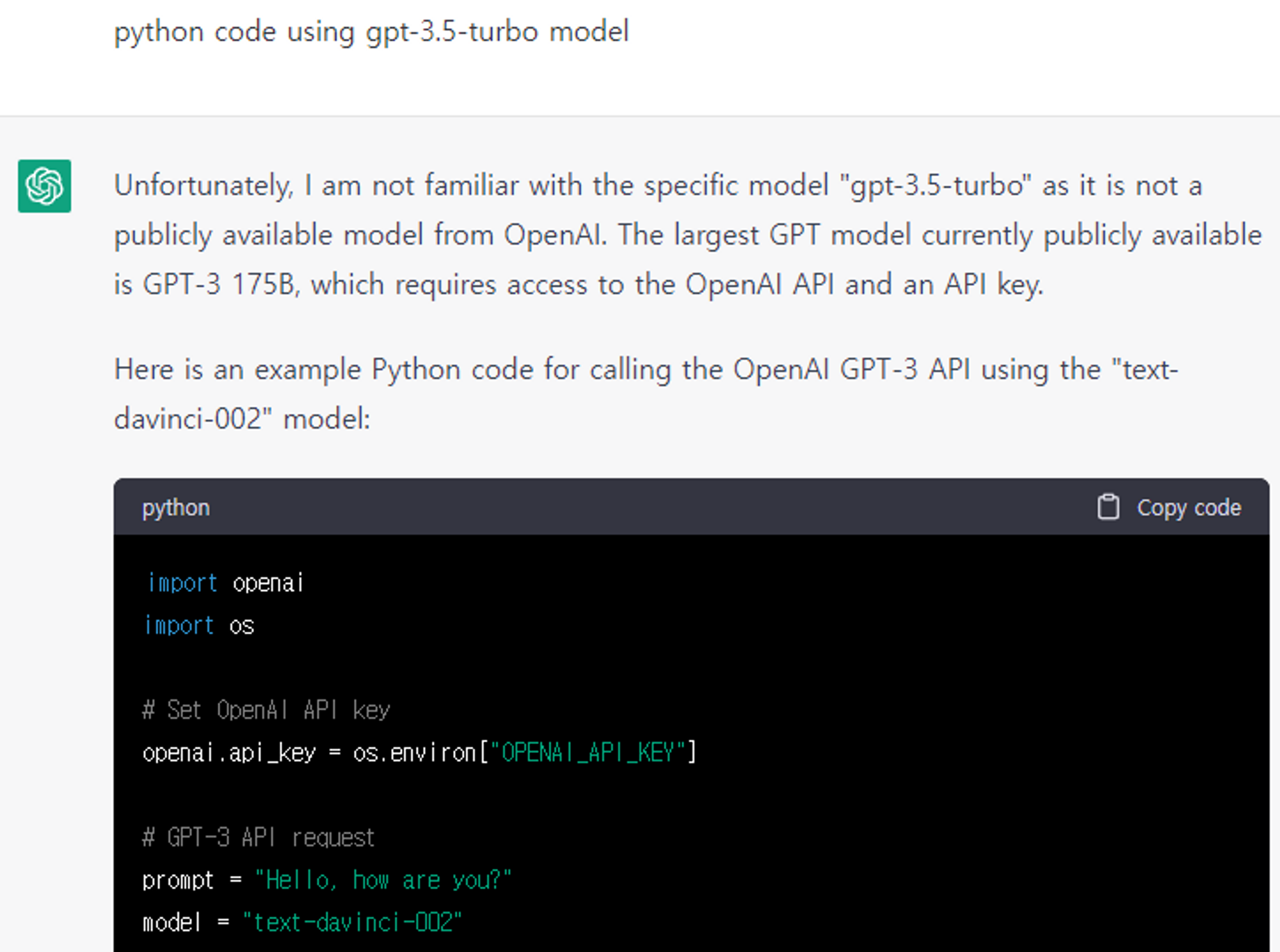Click the 'import os' code line
The image size is (1280, 952).
coord(199,625)
